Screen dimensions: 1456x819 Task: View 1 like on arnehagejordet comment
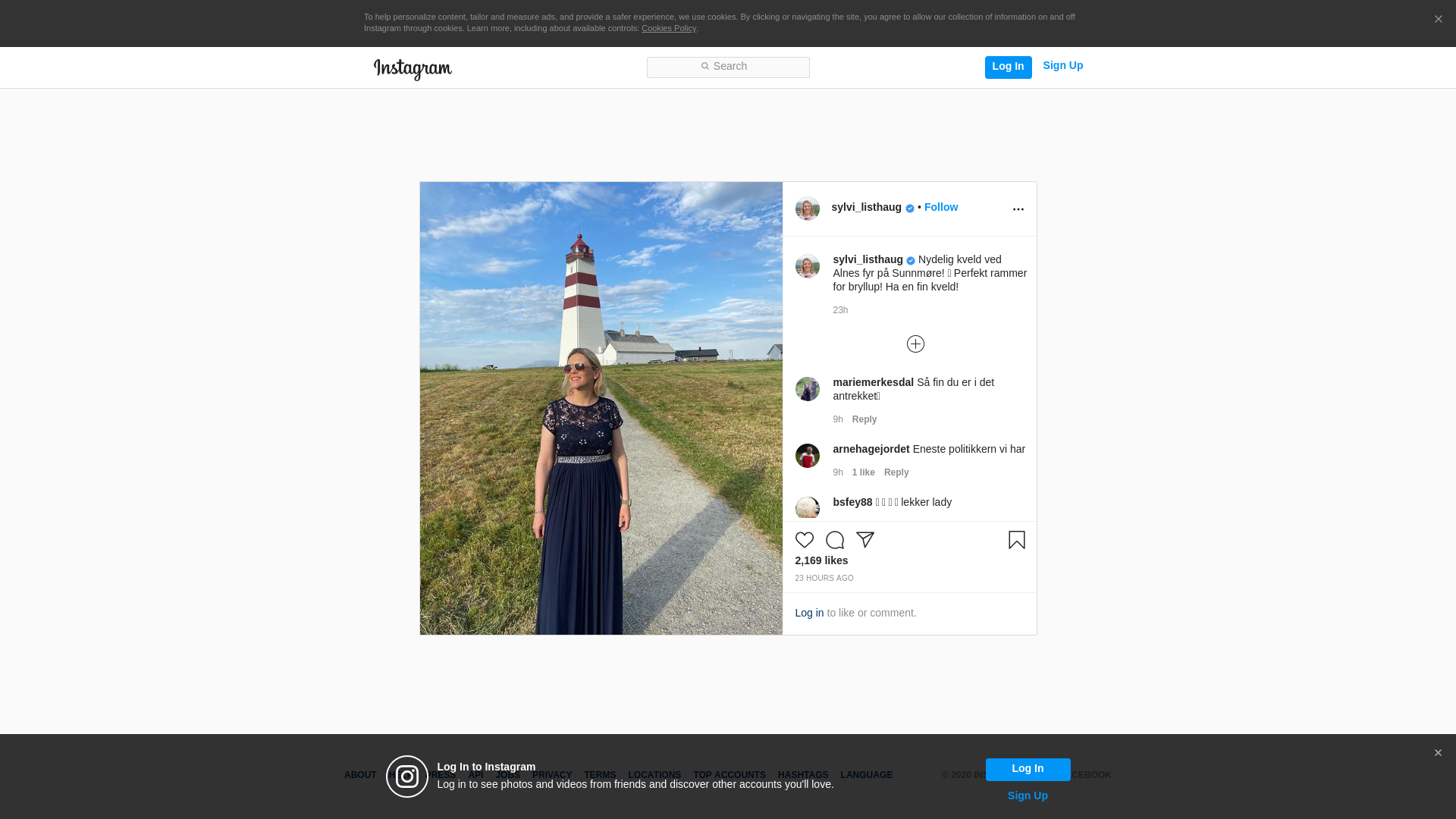[x=863, y=472]
